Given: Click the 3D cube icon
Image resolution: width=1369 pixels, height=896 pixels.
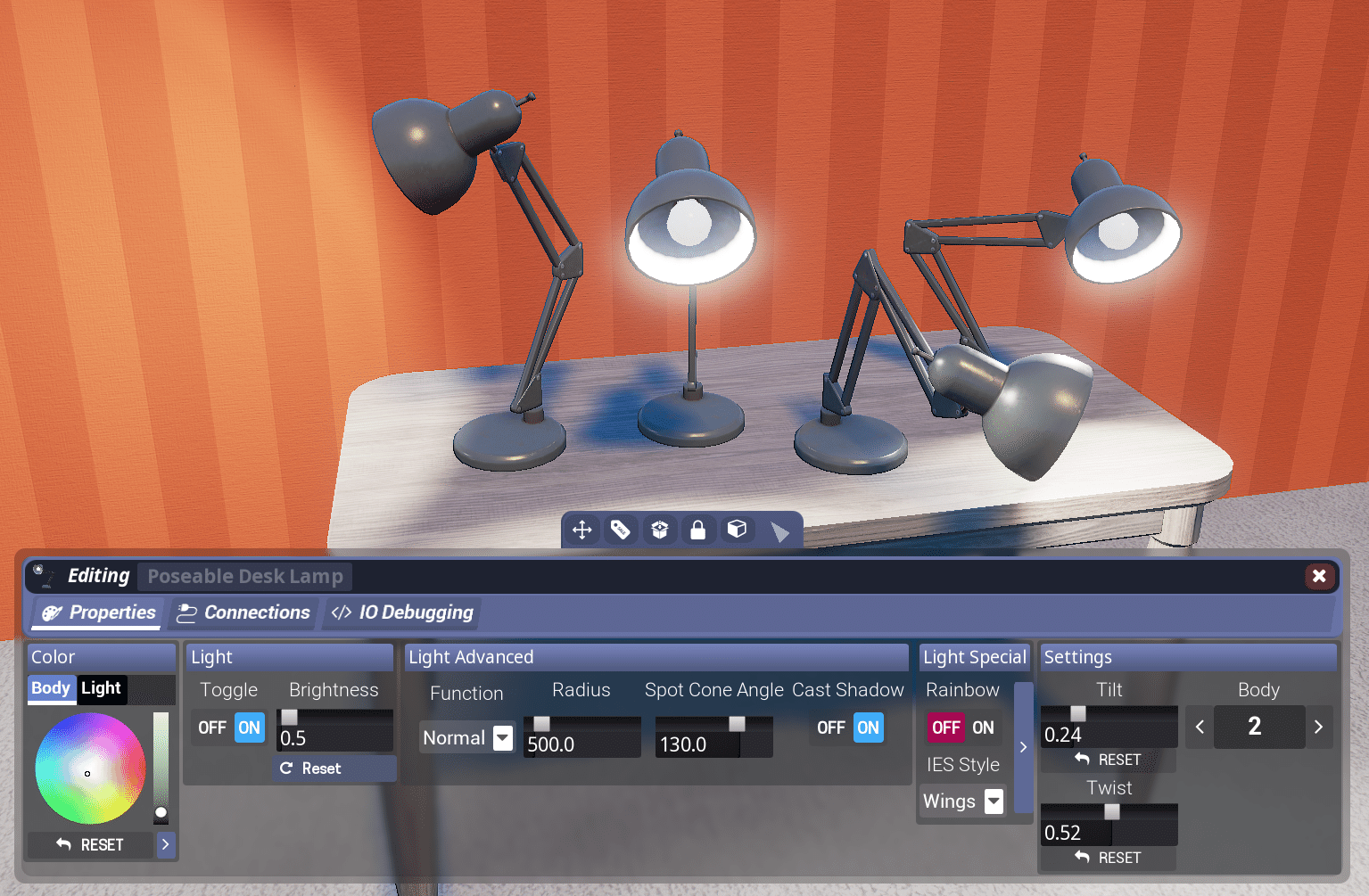Looking at the screenshot, I should coord(737,530).
